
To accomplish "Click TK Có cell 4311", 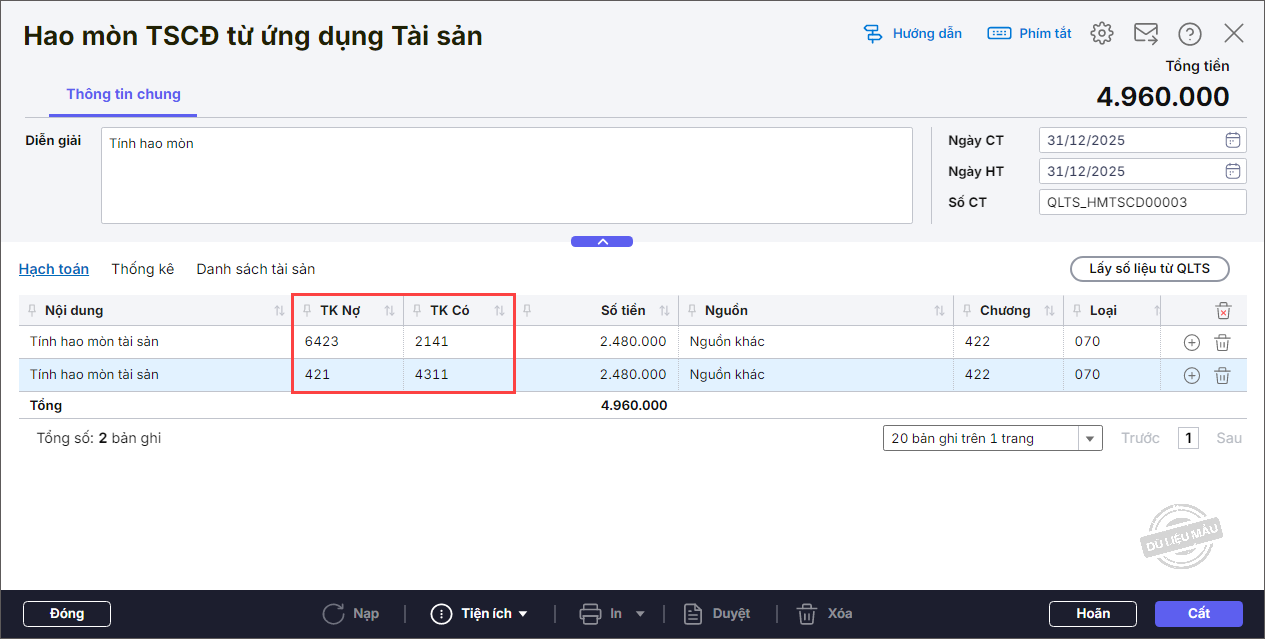I will click(458, 375).
